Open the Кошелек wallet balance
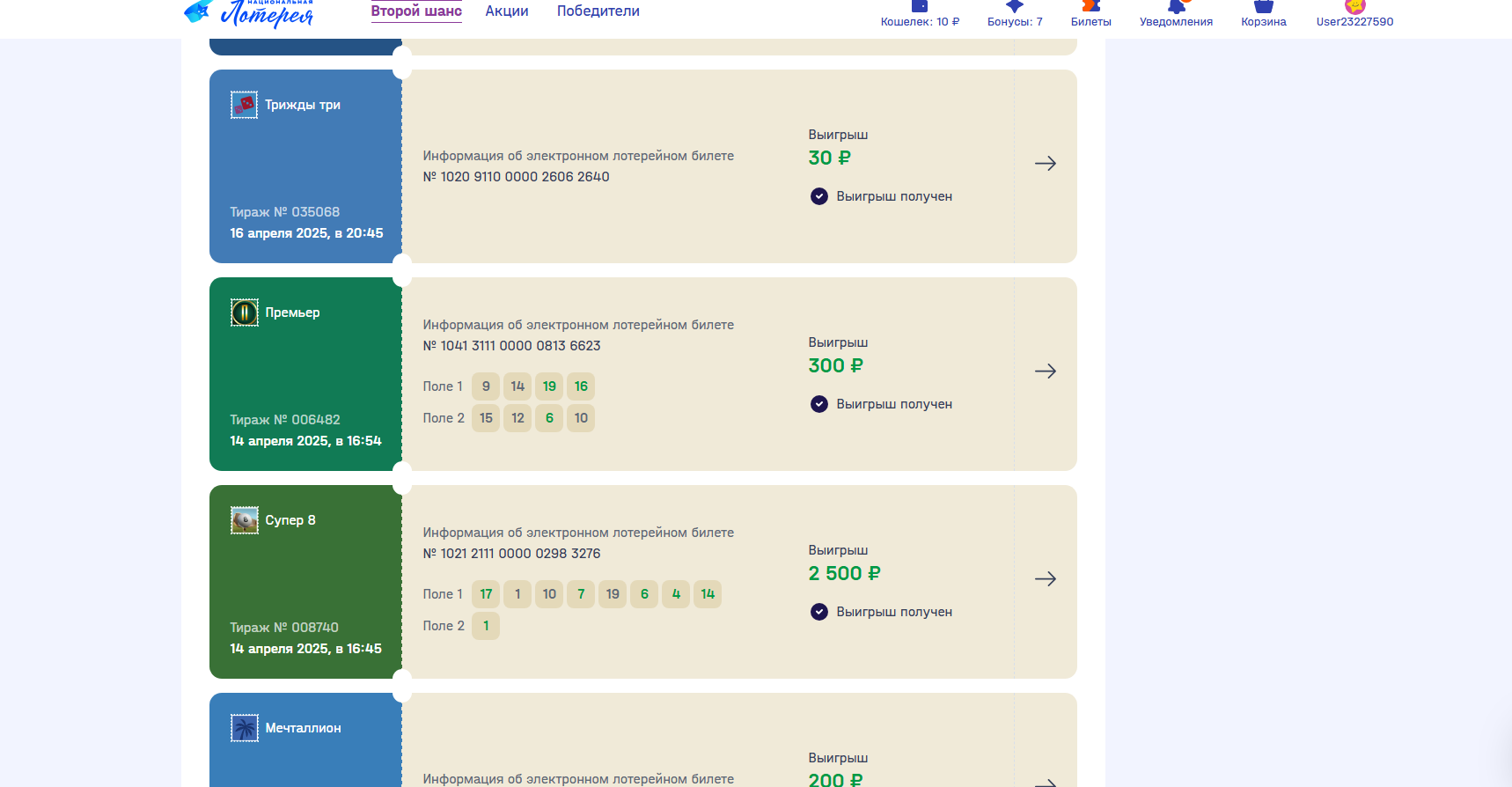Viewport: 1512px width, 787px height. tap(920, 15)
